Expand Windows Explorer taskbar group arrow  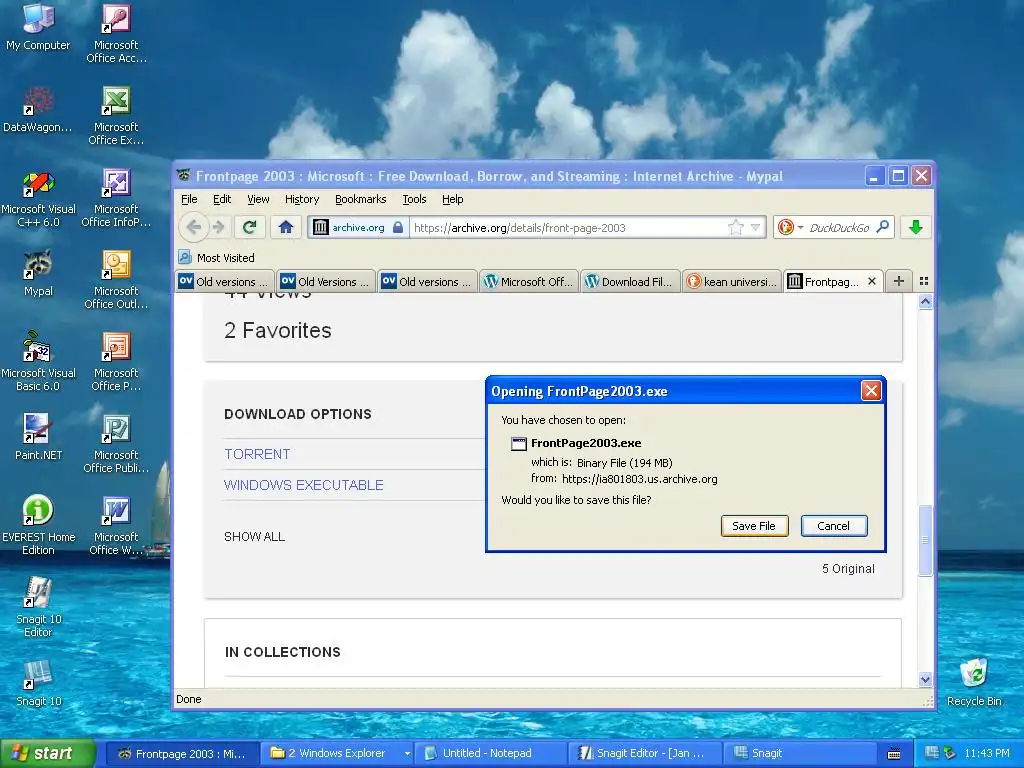tap(407, 754)
